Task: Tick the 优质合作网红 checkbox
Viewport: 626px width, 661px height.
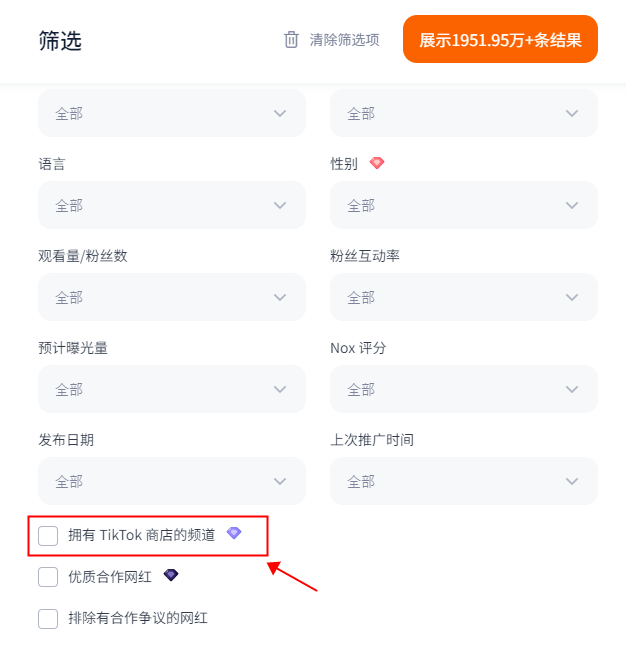Action: [48, 577]
